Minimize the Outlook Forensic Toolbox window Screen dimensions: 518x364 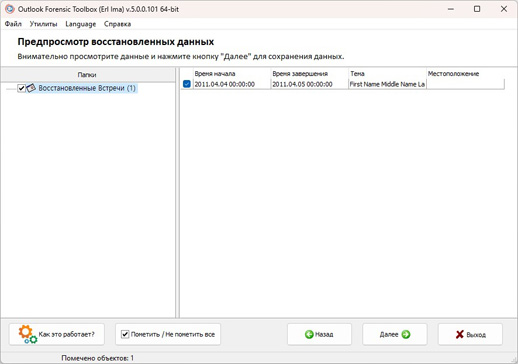tap(451, 9)
